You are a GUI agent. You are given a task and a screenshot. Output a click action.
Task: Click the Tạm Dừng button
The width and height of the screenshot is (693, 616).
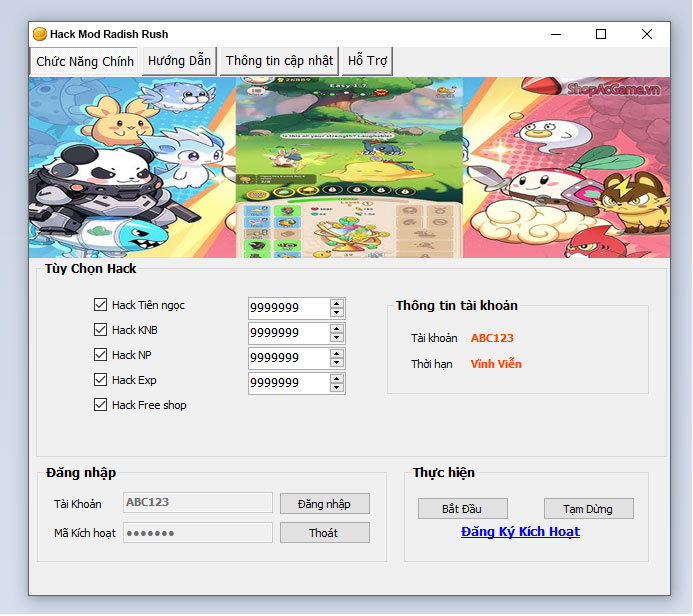coord(589,509)
